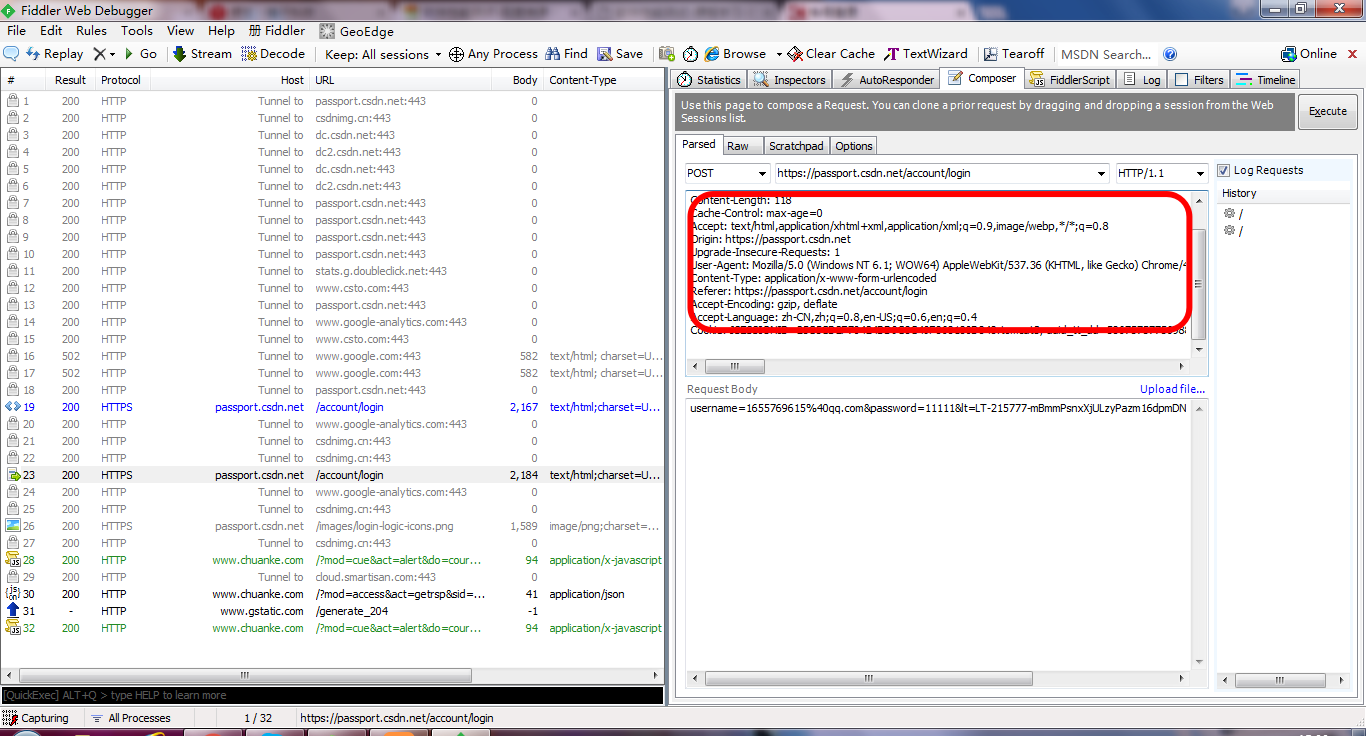Select session 16 www.google.com 502 row
Viewport: 1366px width, 736px height.
pyautogui.click(x=332, y=356)
